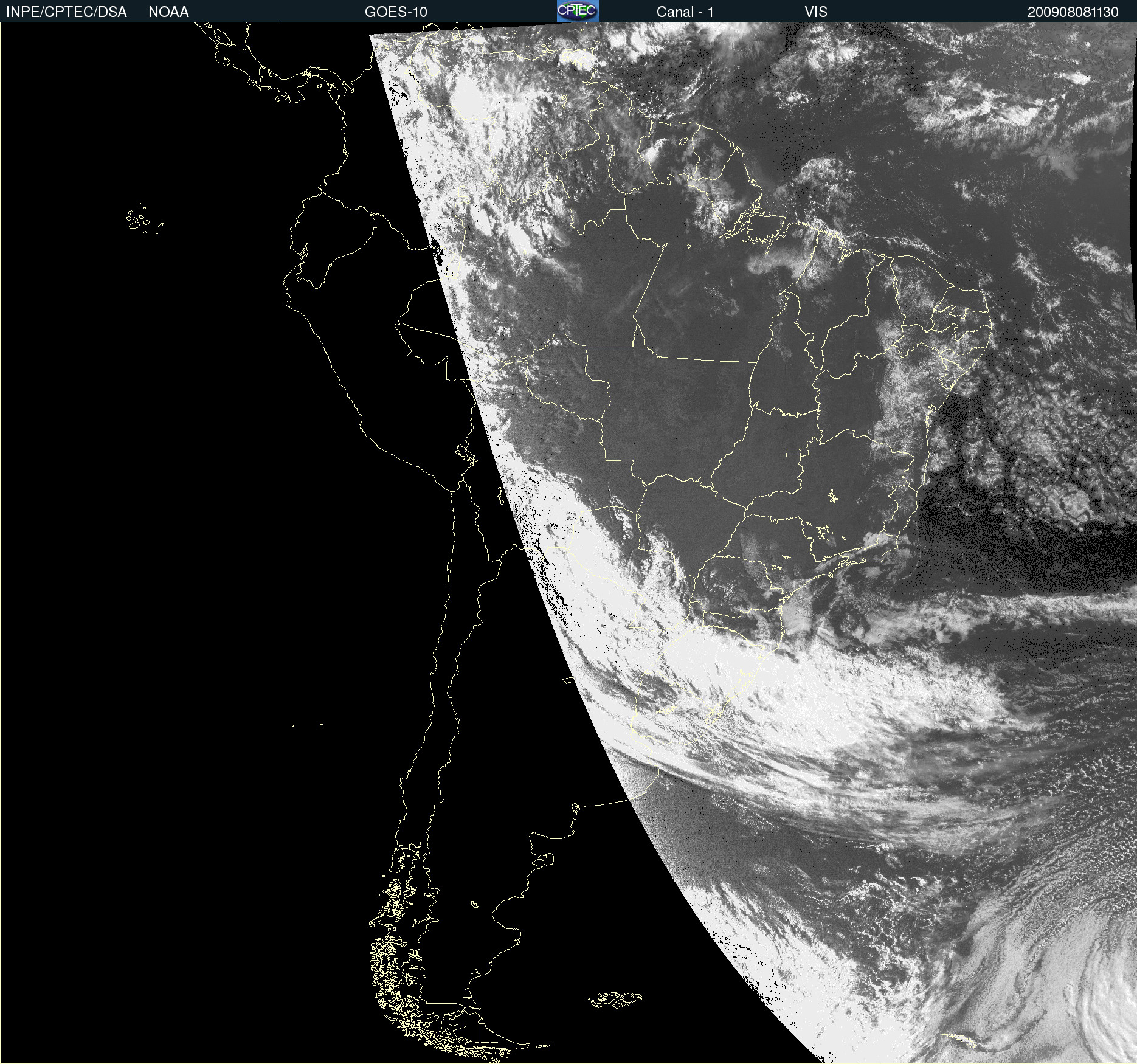Click the 200908081130 timestamp
This screenshot has width=1137, height=1064.
tap(1073, 12)
